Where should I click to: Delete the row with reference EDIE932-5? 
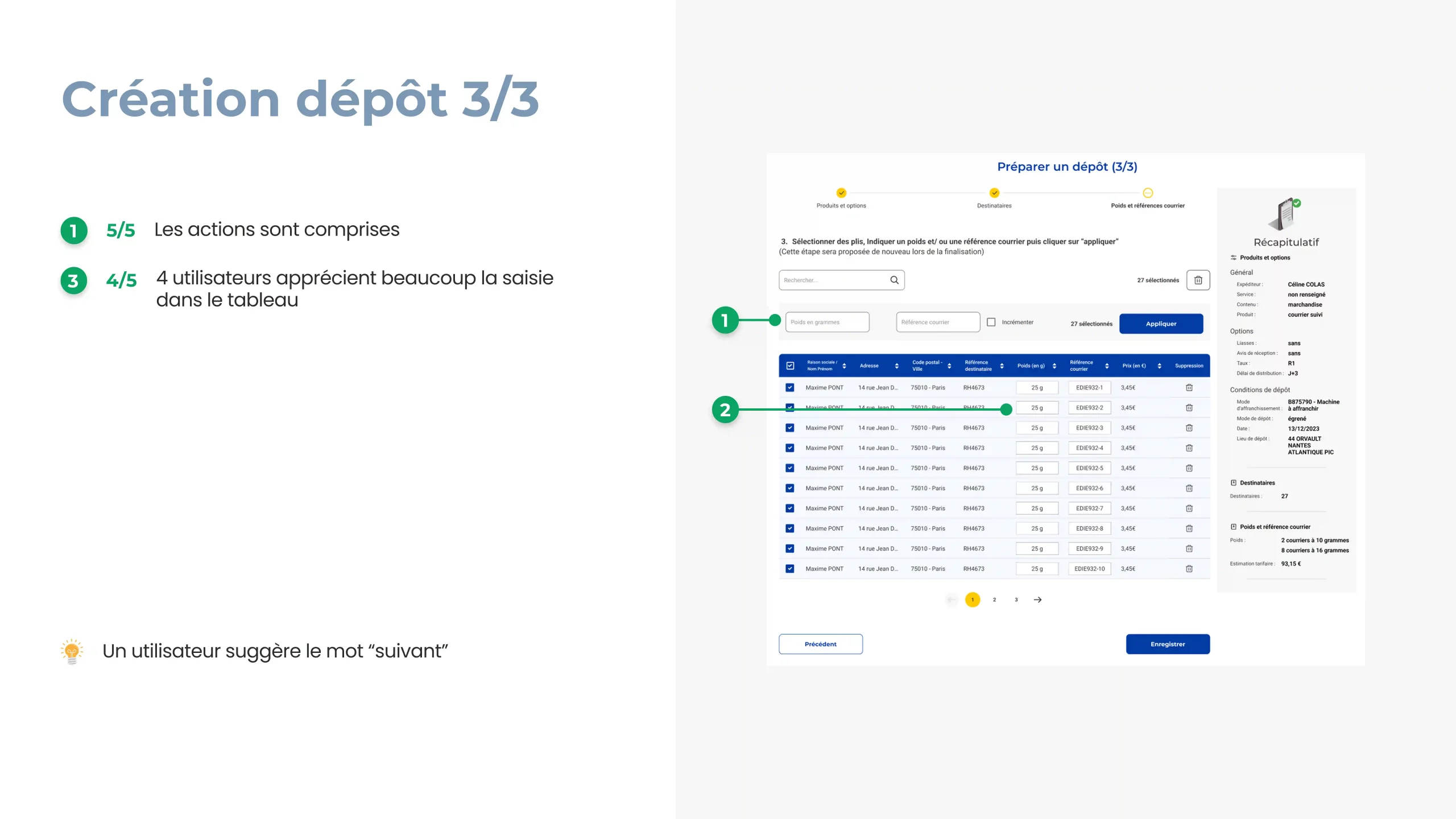(1189, 468)
